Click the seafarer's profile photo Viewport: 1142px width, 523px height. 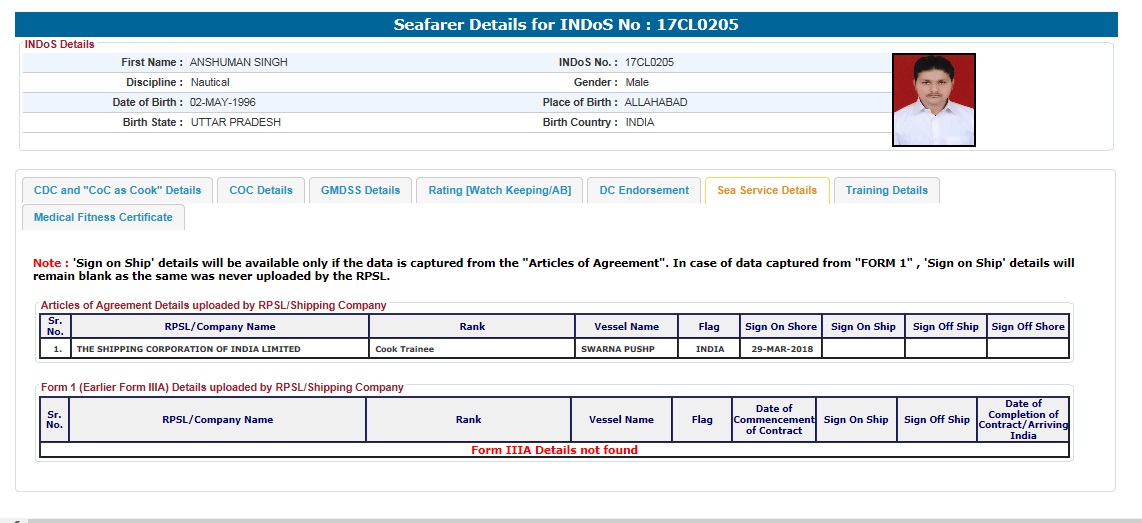point(933,100)
